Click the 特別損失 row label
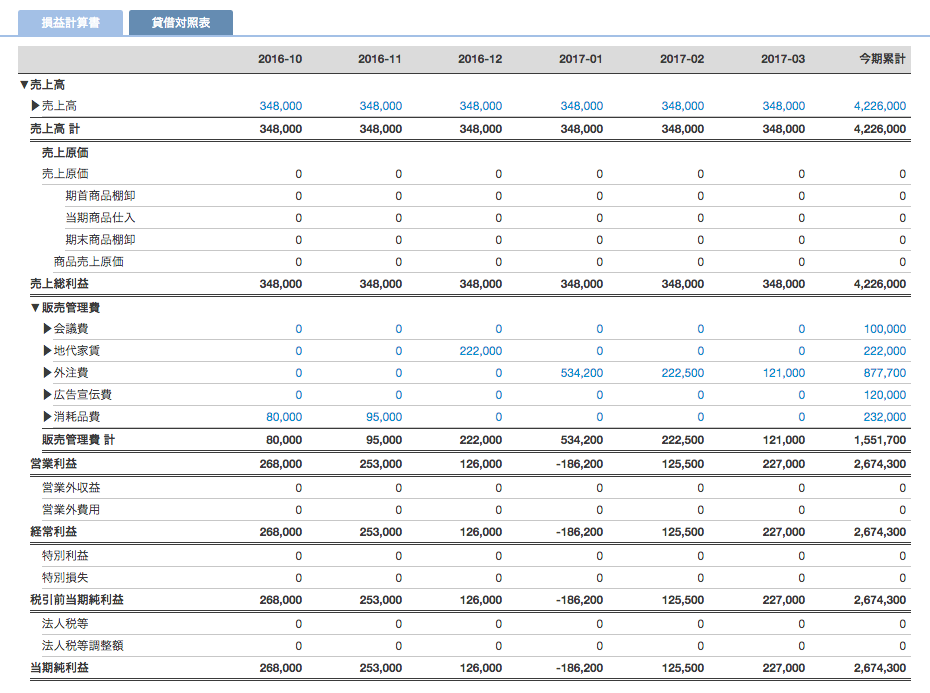 coord(65,578)
